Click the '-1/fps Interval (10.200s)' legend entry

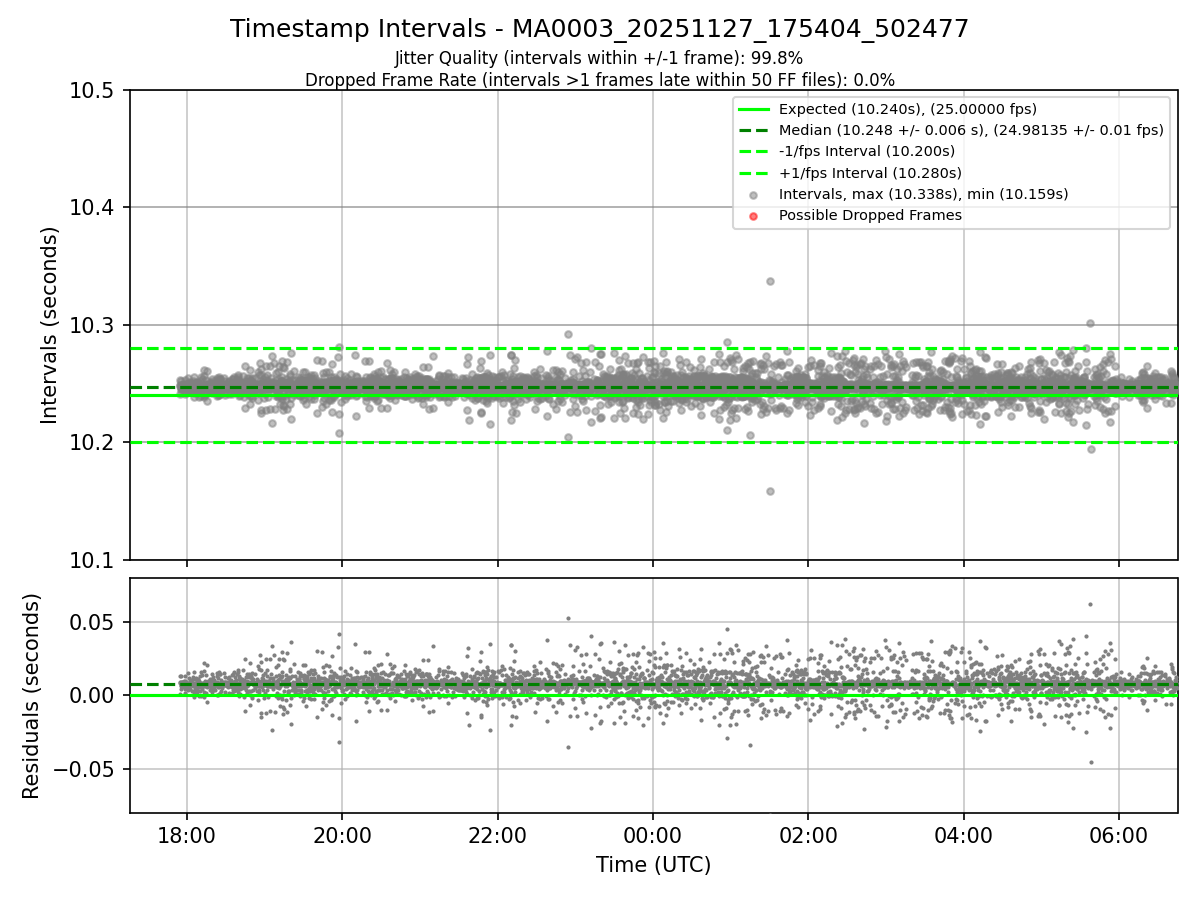point(867,151)
